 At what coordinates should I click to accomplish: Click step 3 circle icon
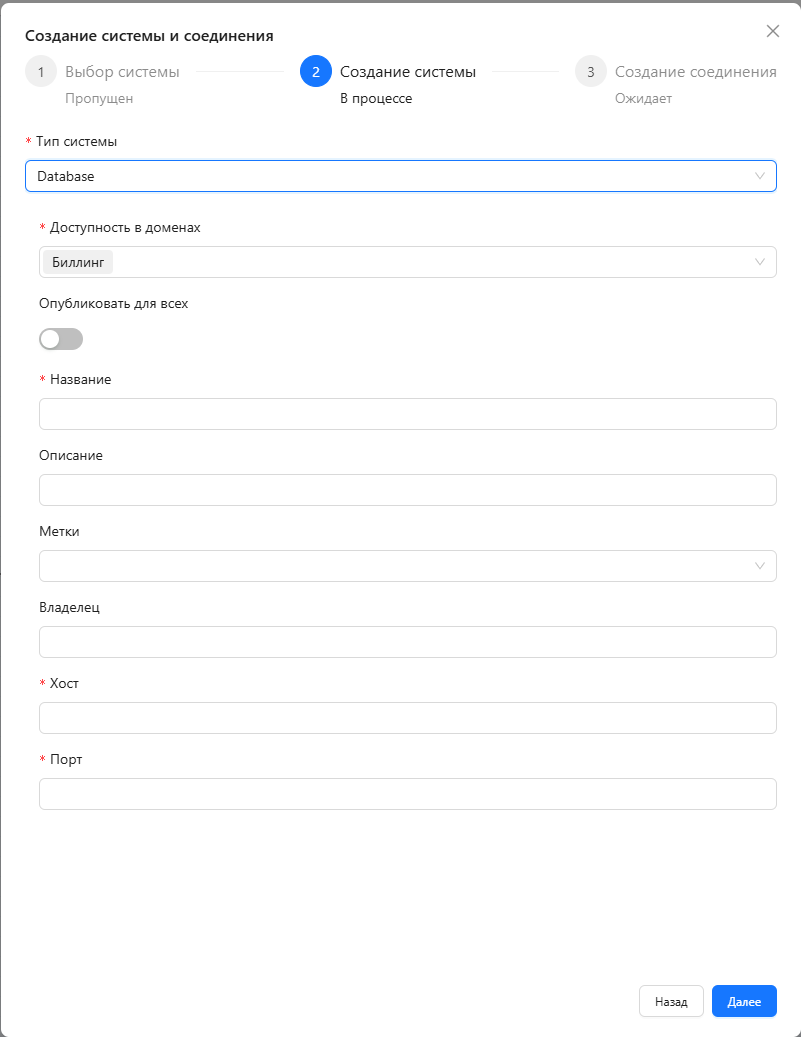(591, 72)
